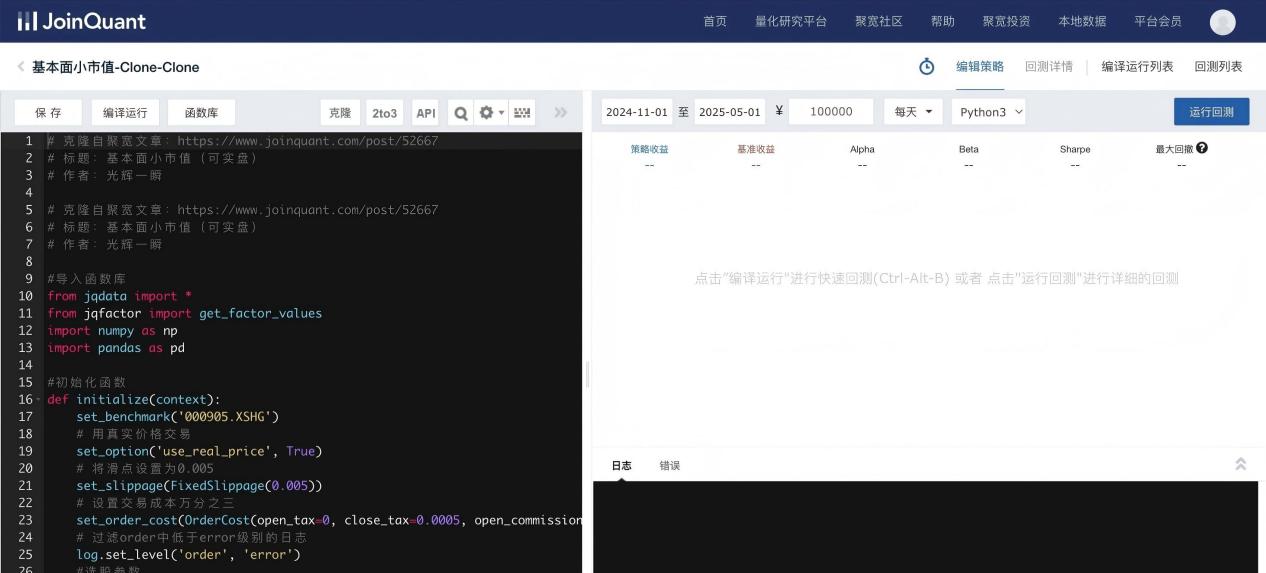Go back using the left chevron
1266x573 pixels.
pyautogui.click(x=21, y=67)
